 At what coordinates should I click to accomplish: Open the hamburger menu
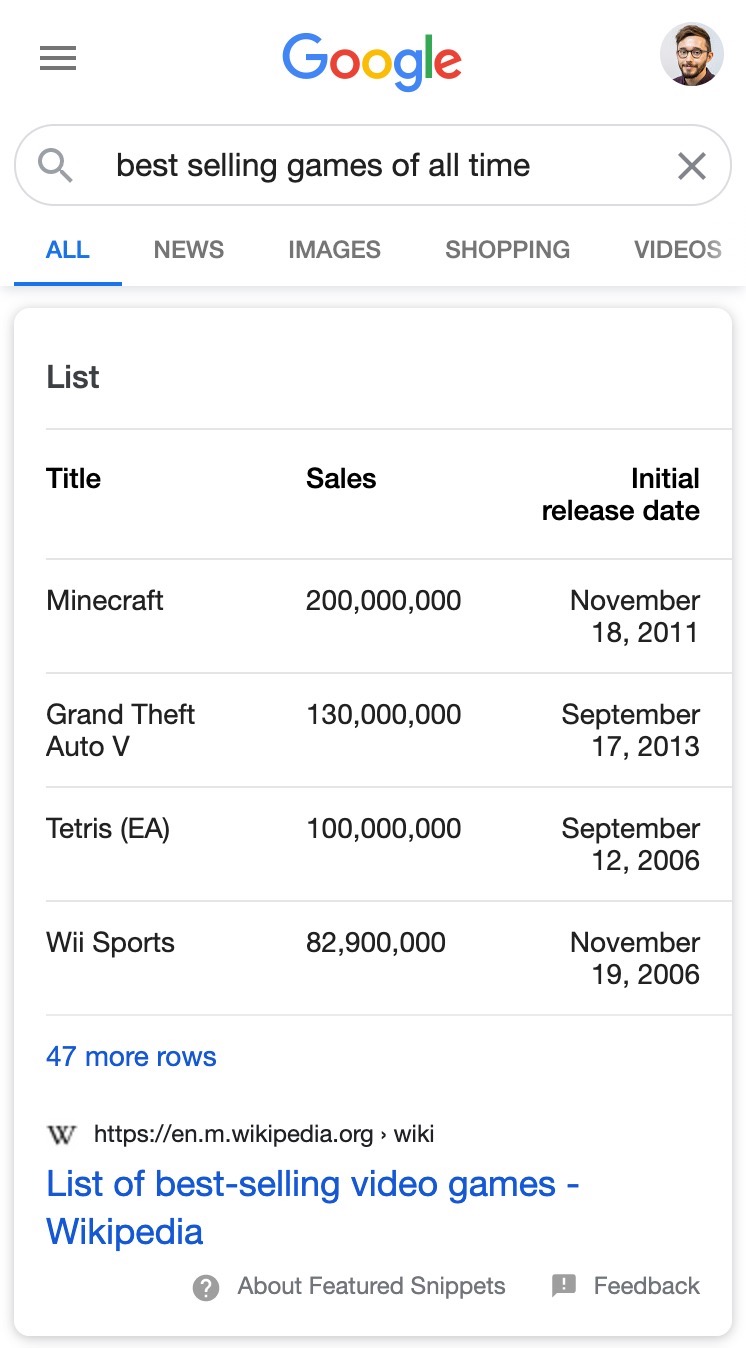click(x=58, y=59)
